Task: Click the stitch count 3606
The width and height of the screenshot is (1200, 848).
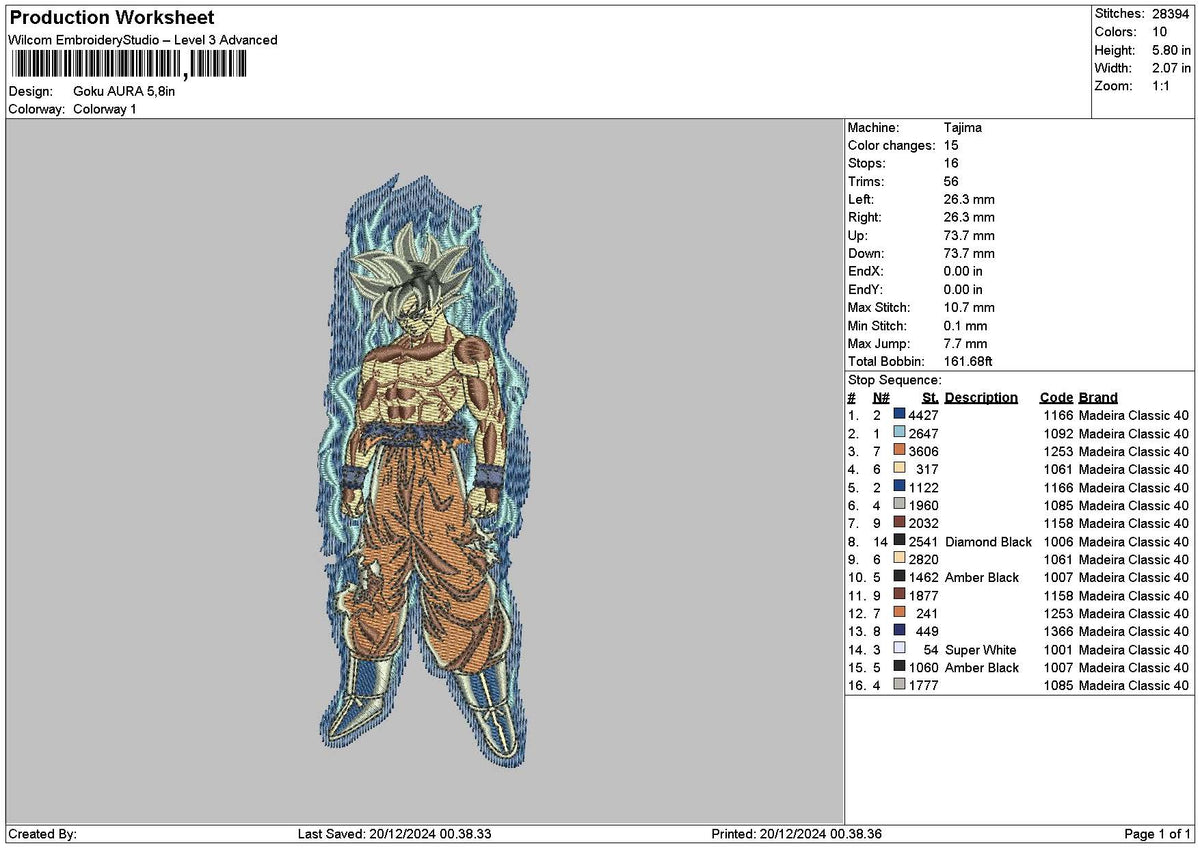Action: [x=924, y=451]
